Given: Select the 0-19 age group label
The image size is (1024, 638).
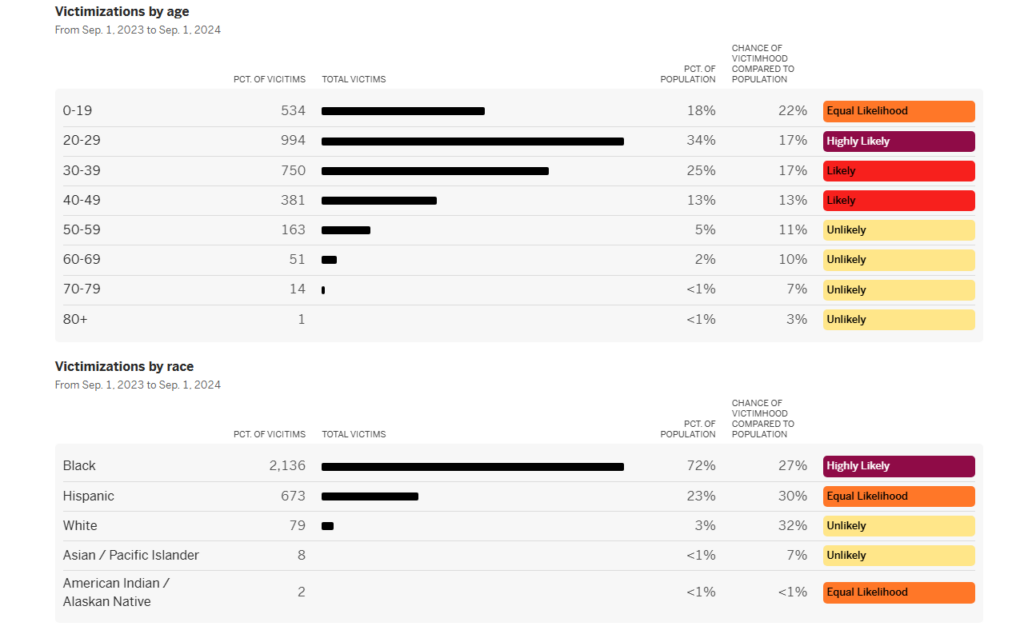Looking at the screenshot, I should 77,111.
